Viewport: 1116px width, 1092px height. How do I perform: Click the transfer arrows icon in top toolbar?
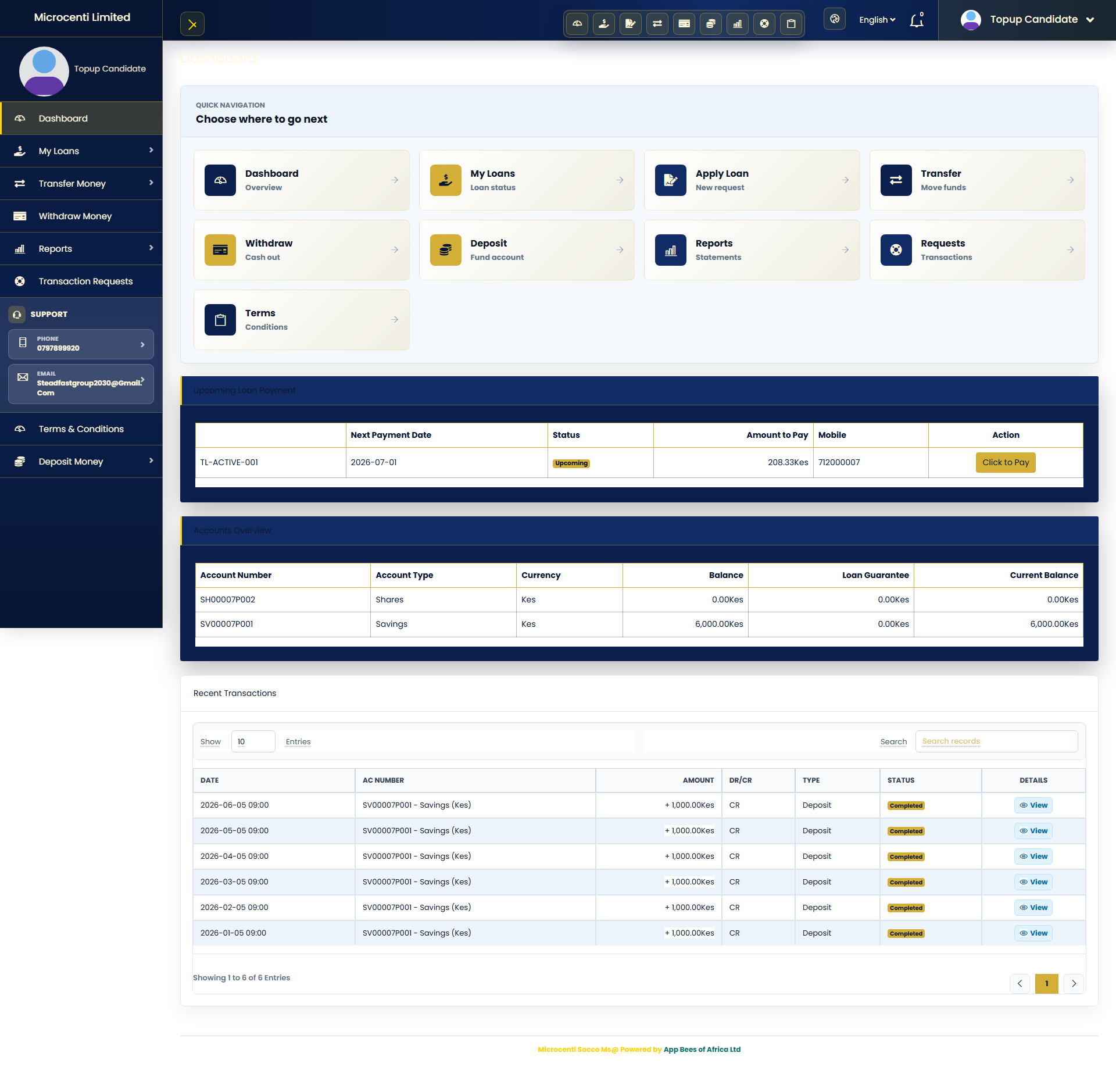657,24
